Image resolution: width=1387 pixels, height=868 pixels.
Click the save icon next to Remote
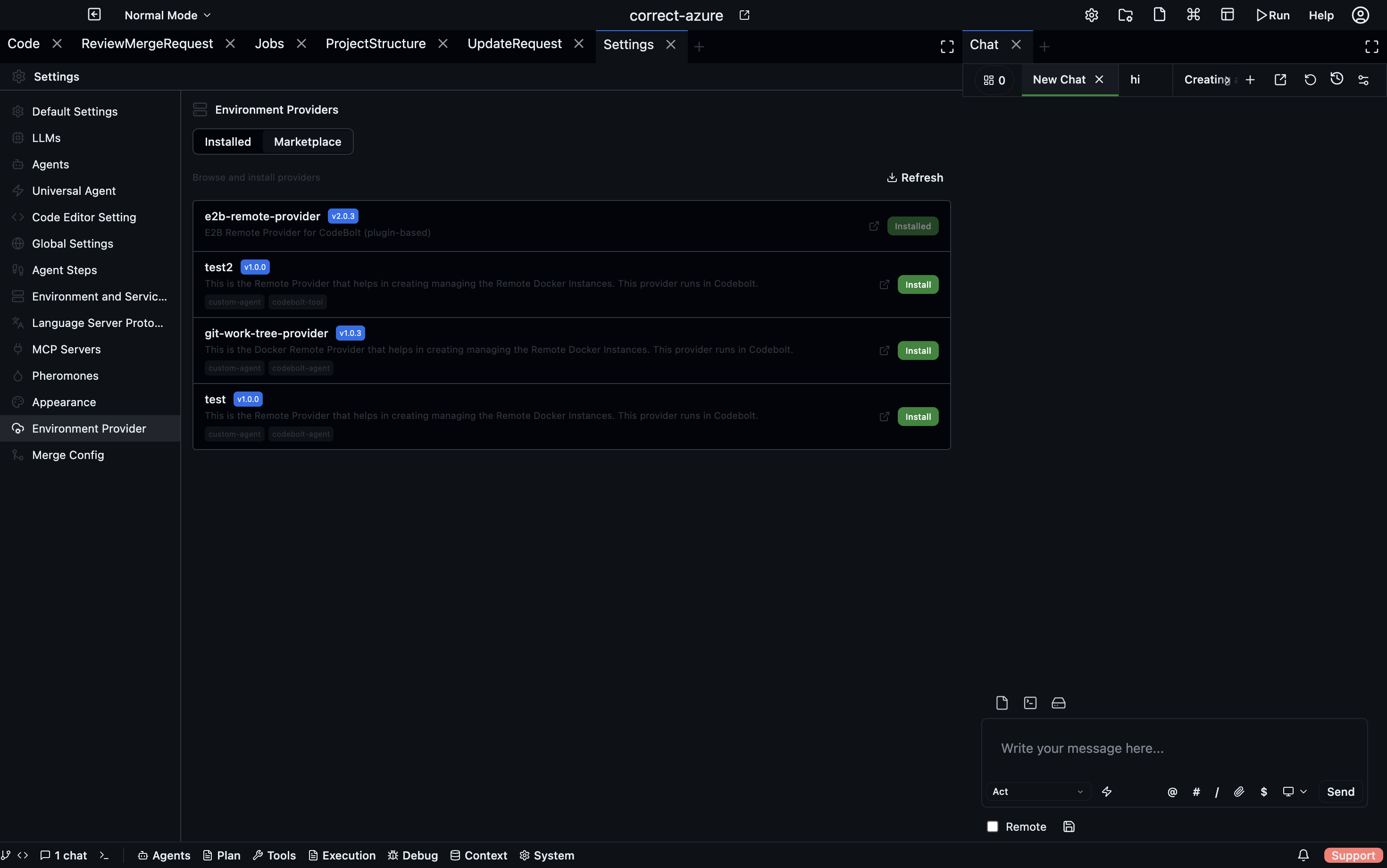[1069, 826]
